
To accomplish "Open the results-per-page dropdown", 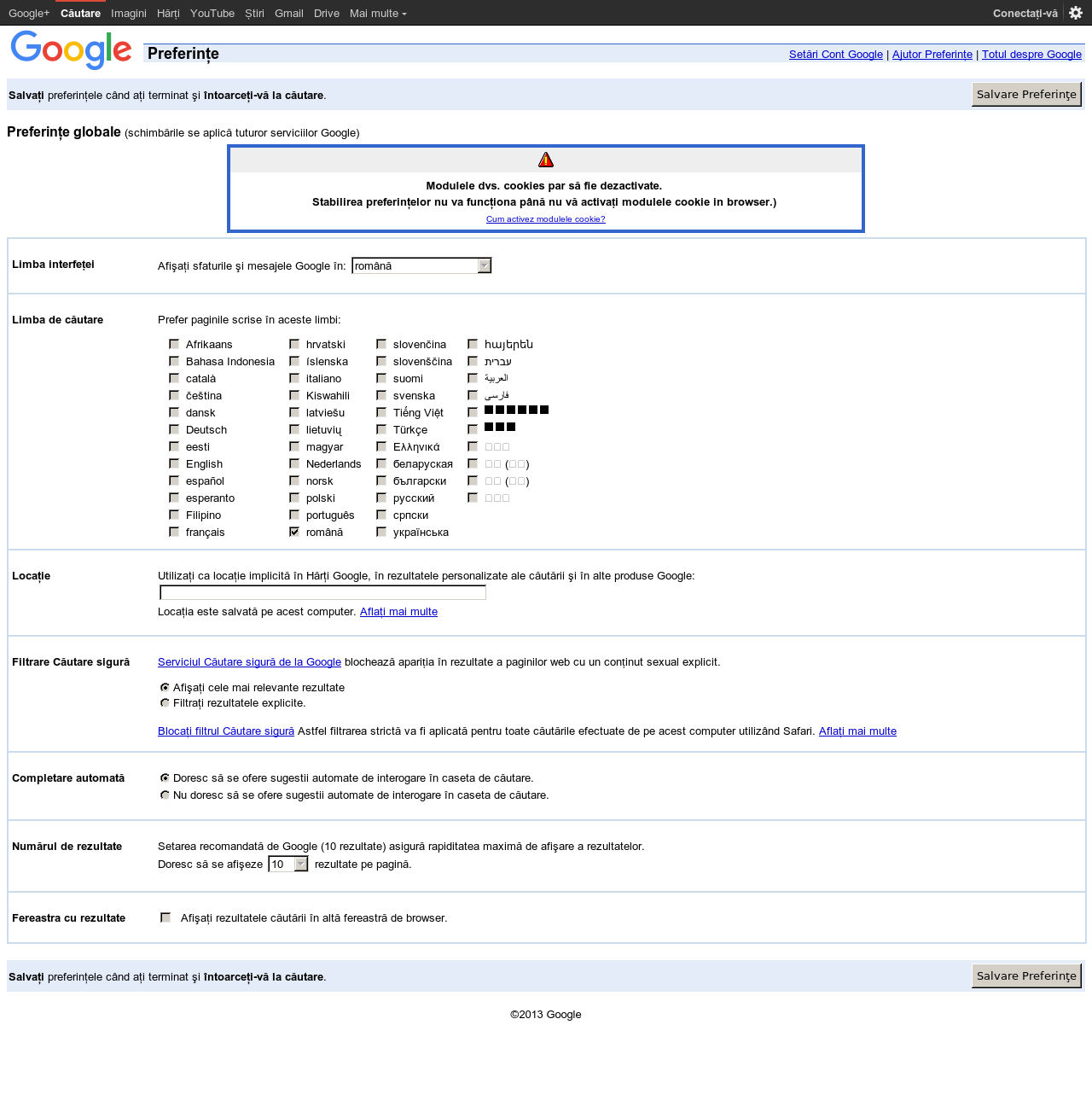I will [288, 864].
